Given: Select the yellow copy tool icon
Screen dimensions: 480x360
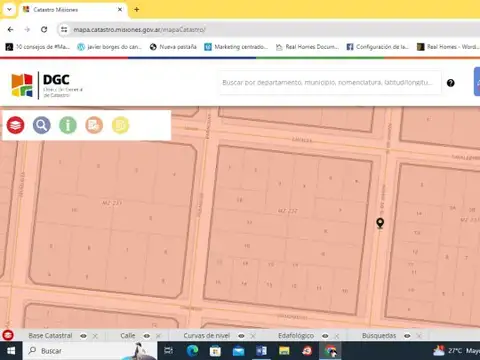Looking at the screenshot, I should (120, 125).
